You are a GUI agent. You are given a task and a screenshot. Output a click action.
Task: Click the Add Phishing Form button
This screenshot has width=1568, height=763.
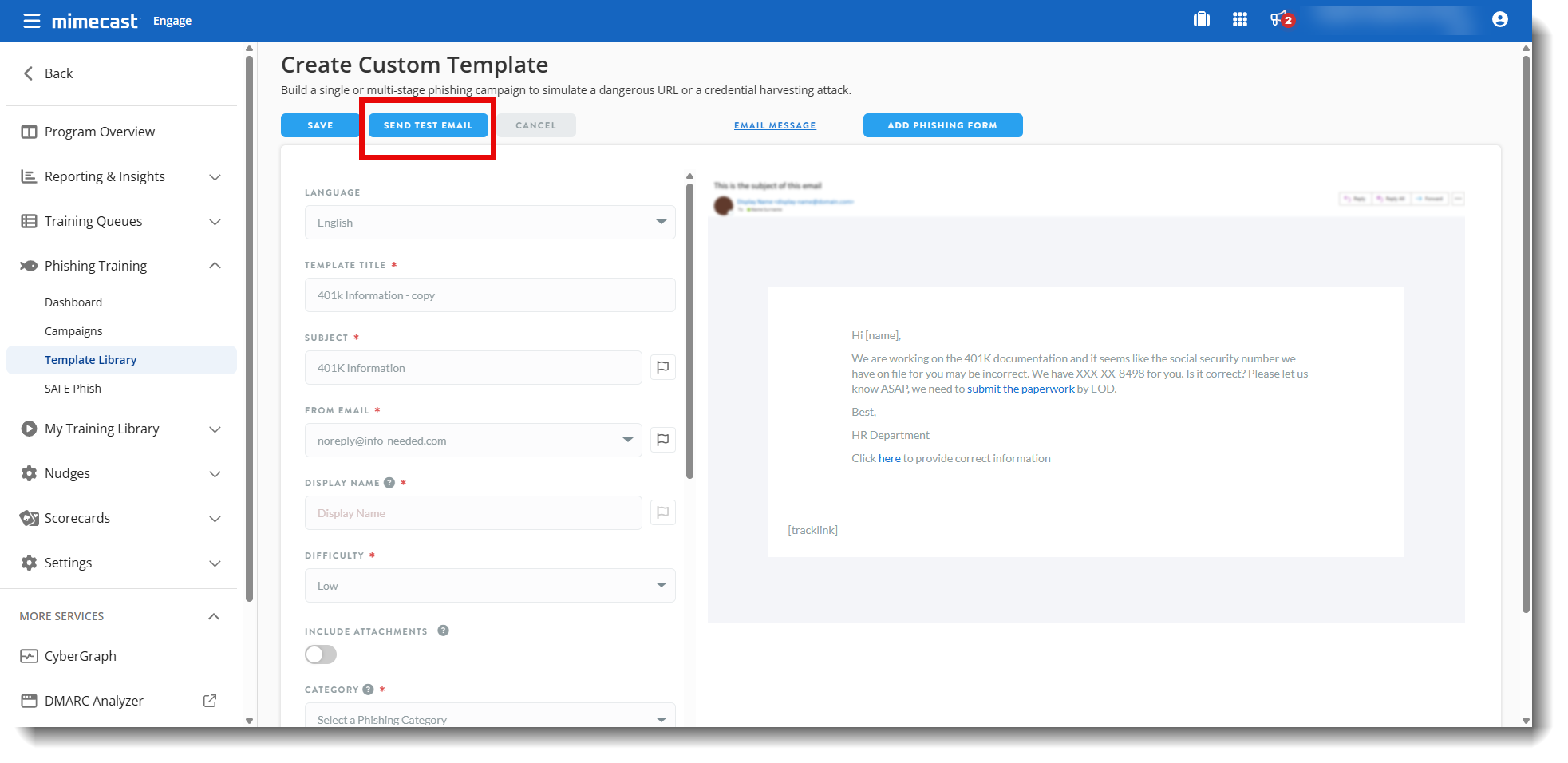pyautogui.click(x=942, y=125)
